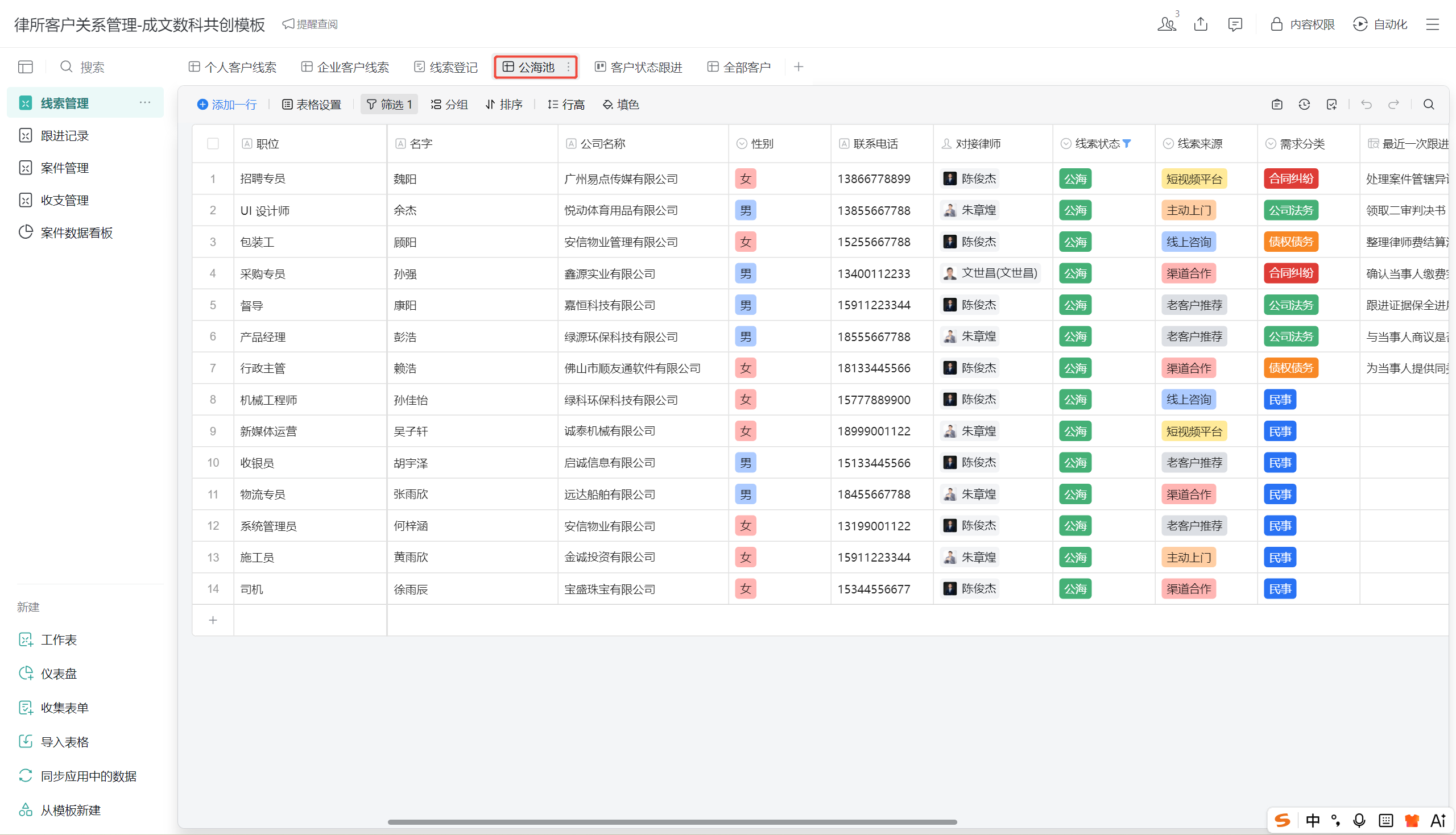
Task: Open the 内容权限 button
Action: click(1302, 24)
